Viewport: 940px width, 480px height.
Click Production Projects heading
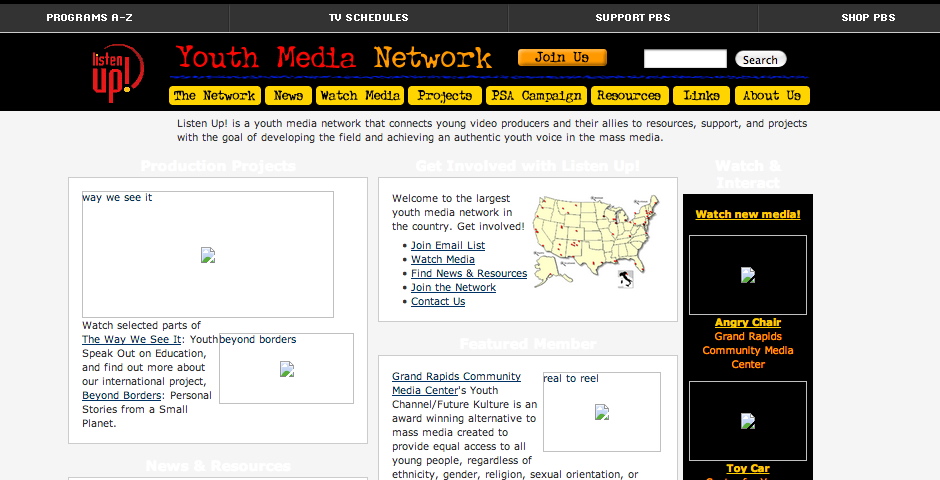pyautogui.click(x=218, y=166)
